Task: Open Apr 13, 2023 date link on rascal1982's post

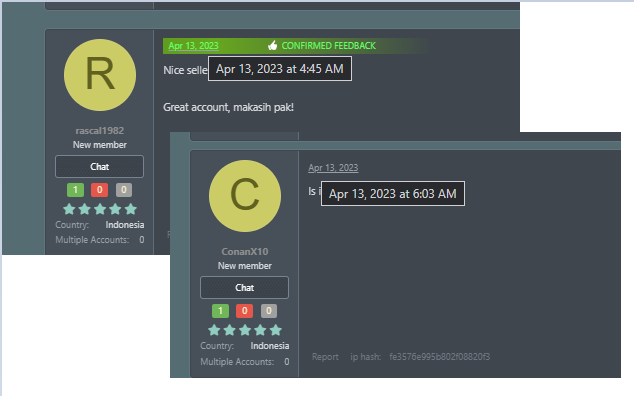Action: pyautogui.click(x=193, y=46)
